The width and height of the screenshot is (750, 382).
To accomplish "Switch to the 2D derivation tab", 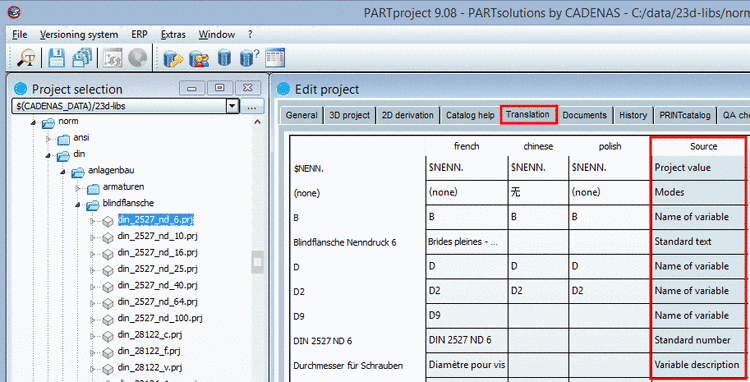I will (408, 115).
